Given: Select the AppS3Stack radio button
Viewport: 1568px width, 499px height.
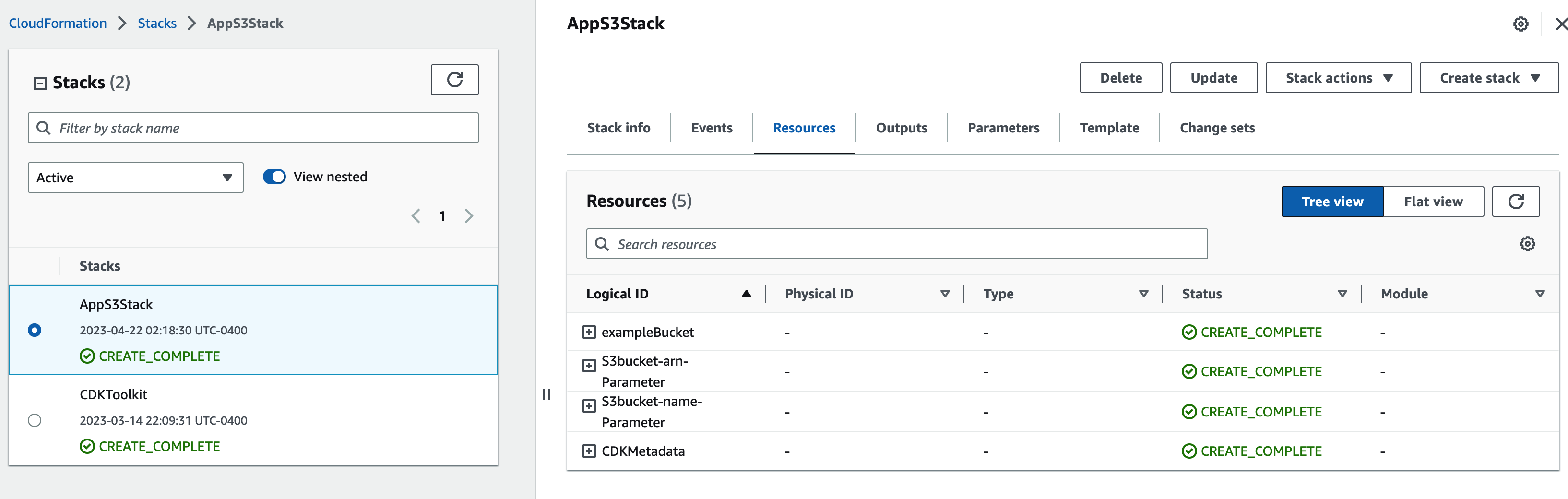Looking at the screenshot, I should pyautogui.click(x=35, y=330).
